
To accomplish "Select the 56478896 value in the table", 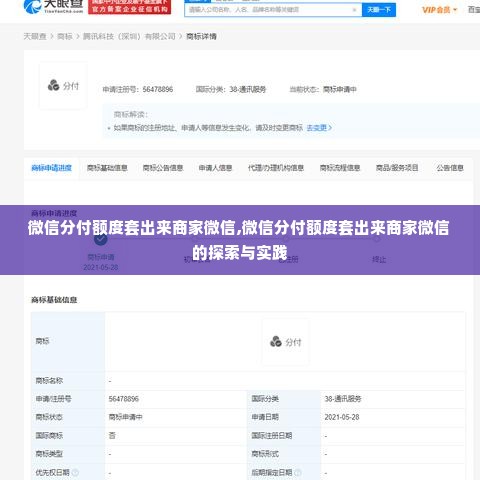I will coord(124,399).
